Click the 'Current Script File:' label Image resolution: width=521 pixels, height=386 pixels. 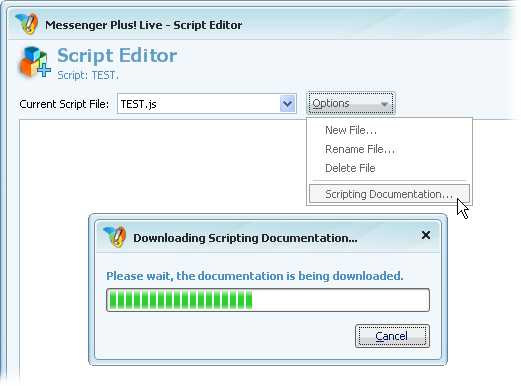click(x=64, y=104)
